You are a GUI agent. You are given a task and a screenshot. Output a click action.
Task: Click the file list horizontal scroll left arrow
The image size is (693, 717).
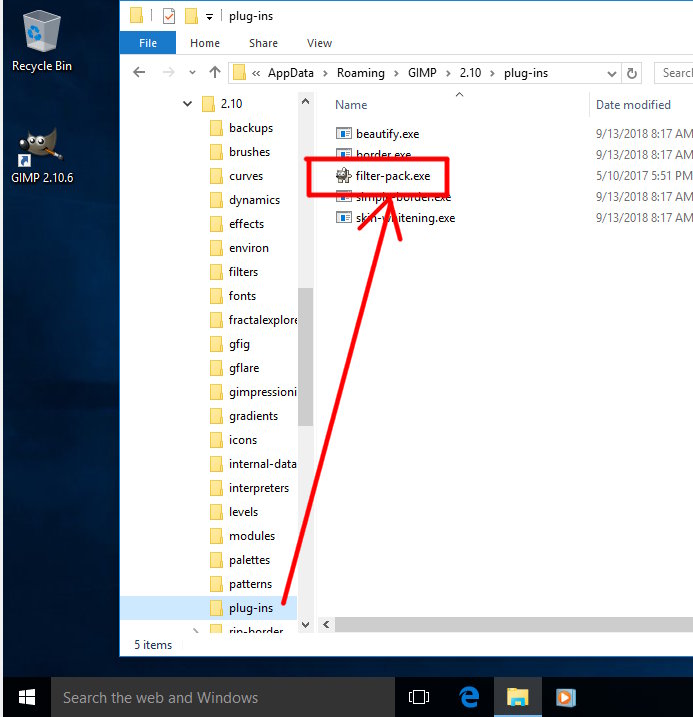326,625
